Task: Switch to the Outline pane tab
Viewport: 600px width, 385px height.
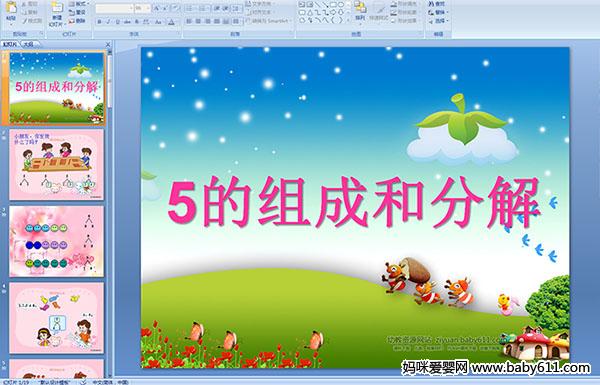Action: tap(28, 44)
